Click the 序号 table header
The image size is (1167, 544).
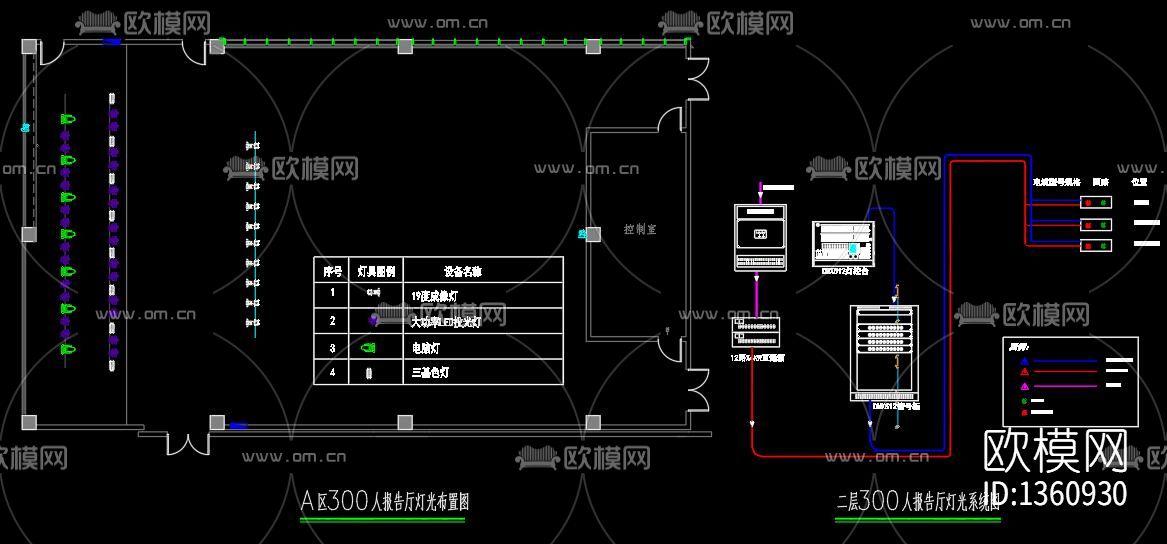click(x=333, y=272)
